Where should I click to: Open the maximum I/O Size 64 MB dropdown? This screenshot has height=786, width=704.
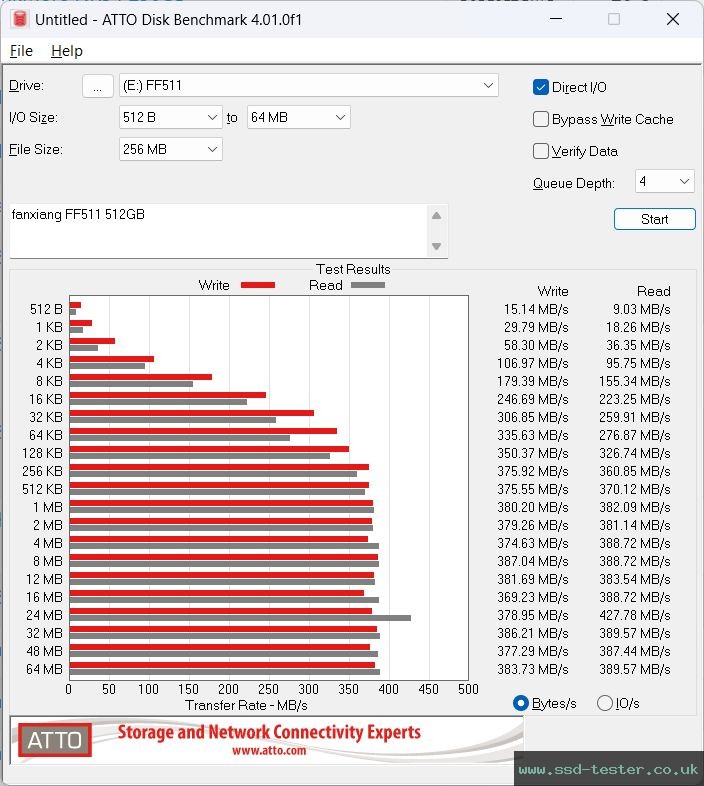298,117
